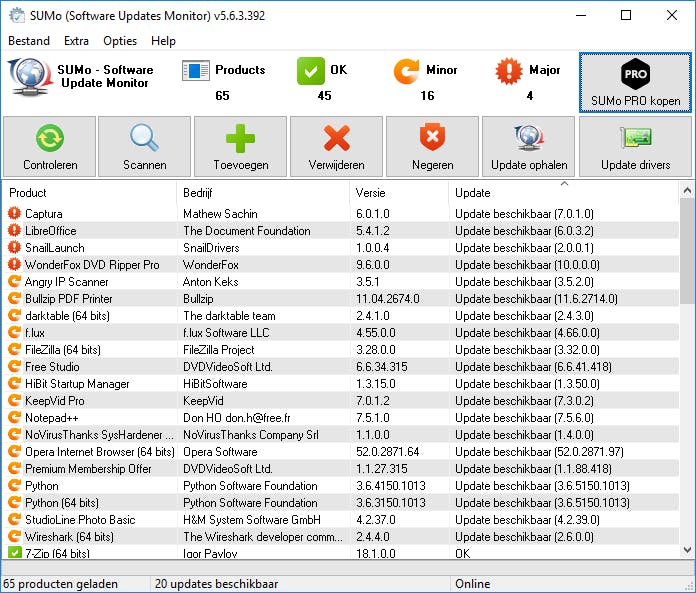This screenshot has width=696, height=593.
Task: Select Wireshark minor update icon
Action: click(14, 537)
